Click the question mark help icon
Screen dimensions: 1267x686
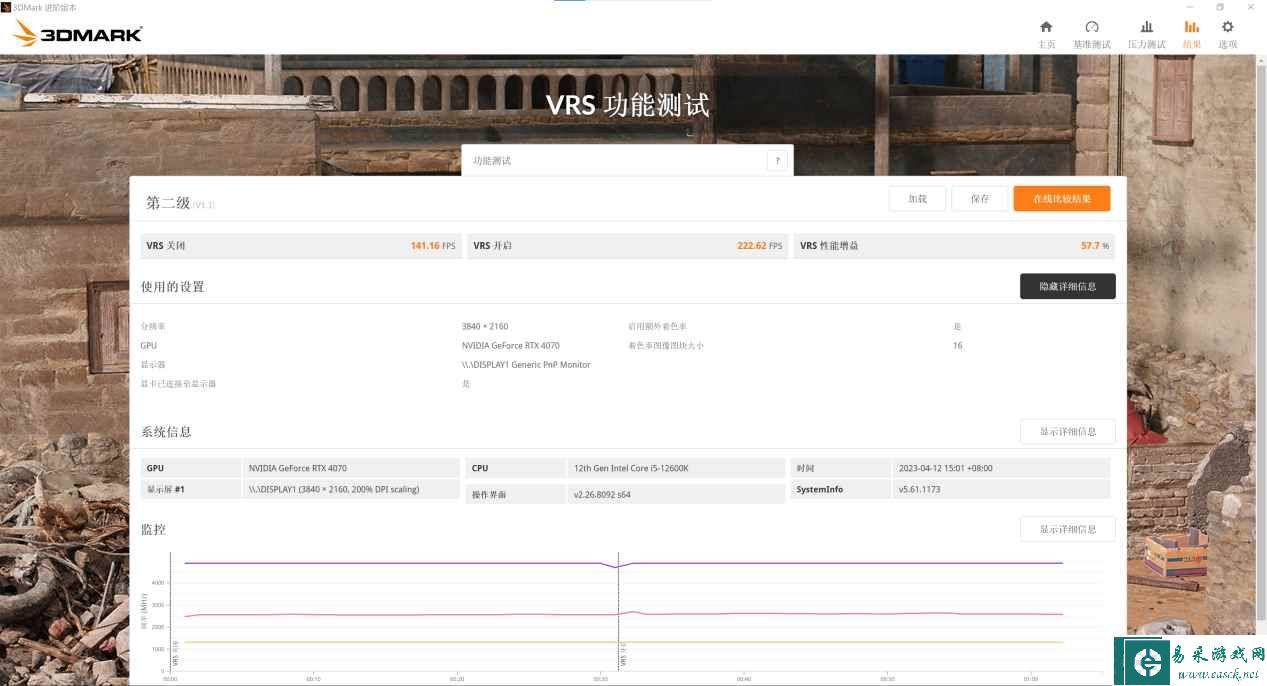(777, 161)
